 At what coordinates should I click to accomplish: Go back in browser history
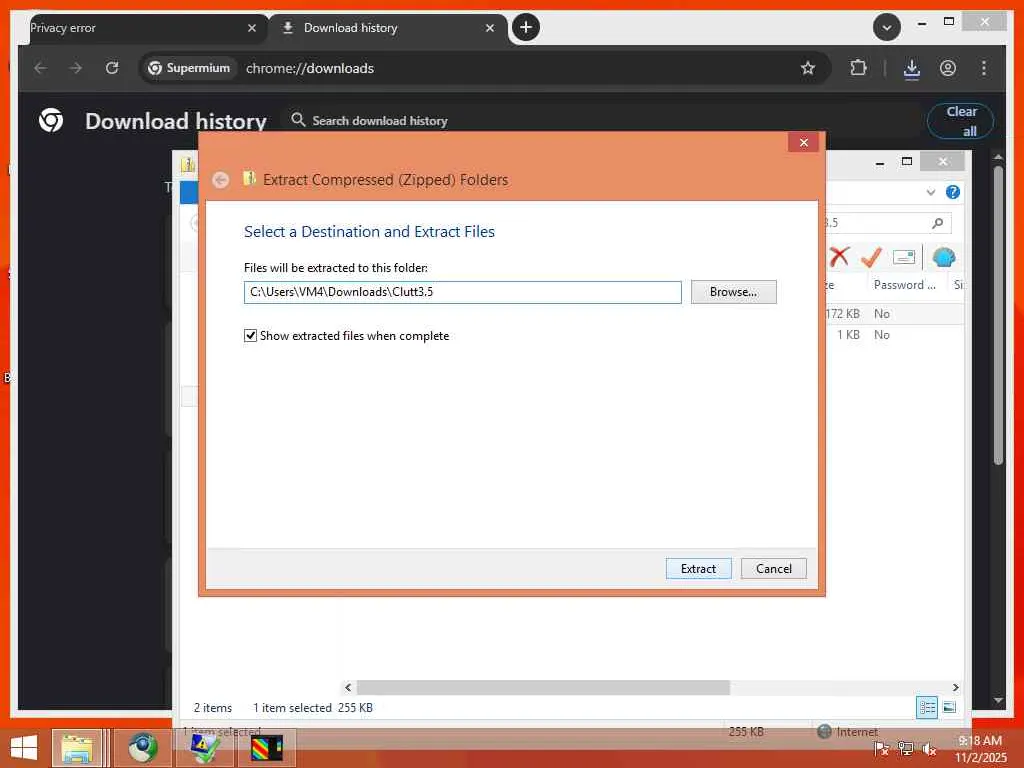[x=40, y=68]
